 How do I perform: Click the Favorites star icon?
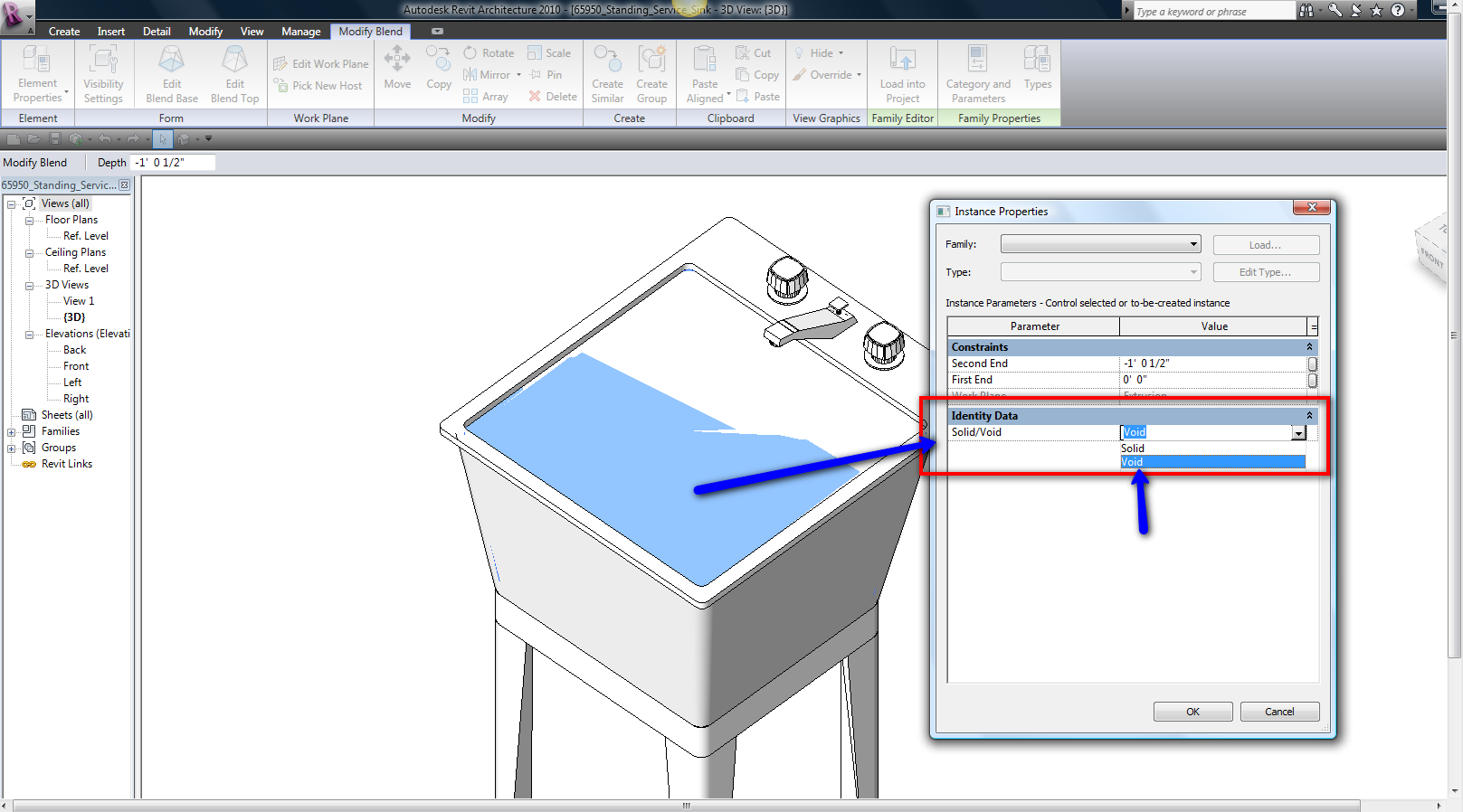(x=1376, y=11)
